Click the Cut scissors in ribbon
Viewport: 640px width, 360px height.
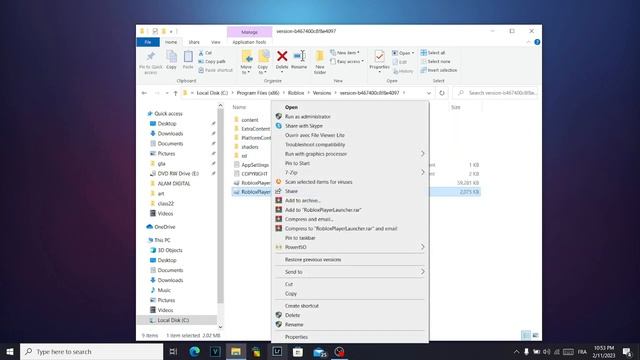[x=205, y=53]
